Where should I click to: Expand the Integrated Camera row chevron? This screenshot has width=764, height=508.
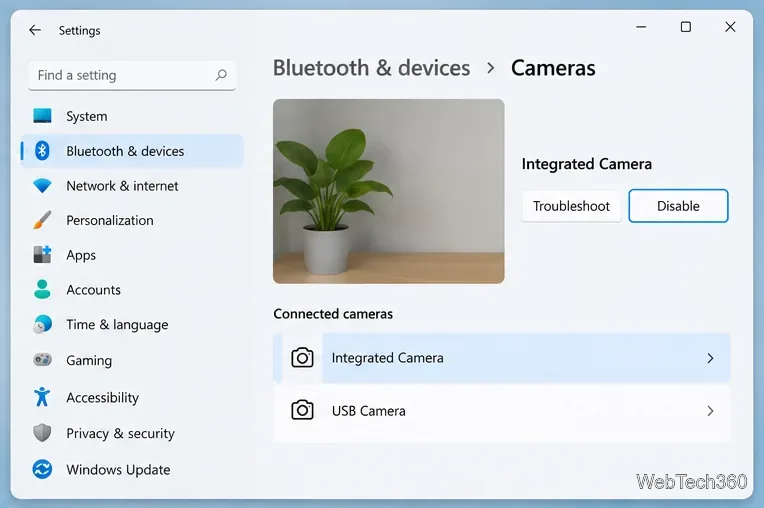710,358
